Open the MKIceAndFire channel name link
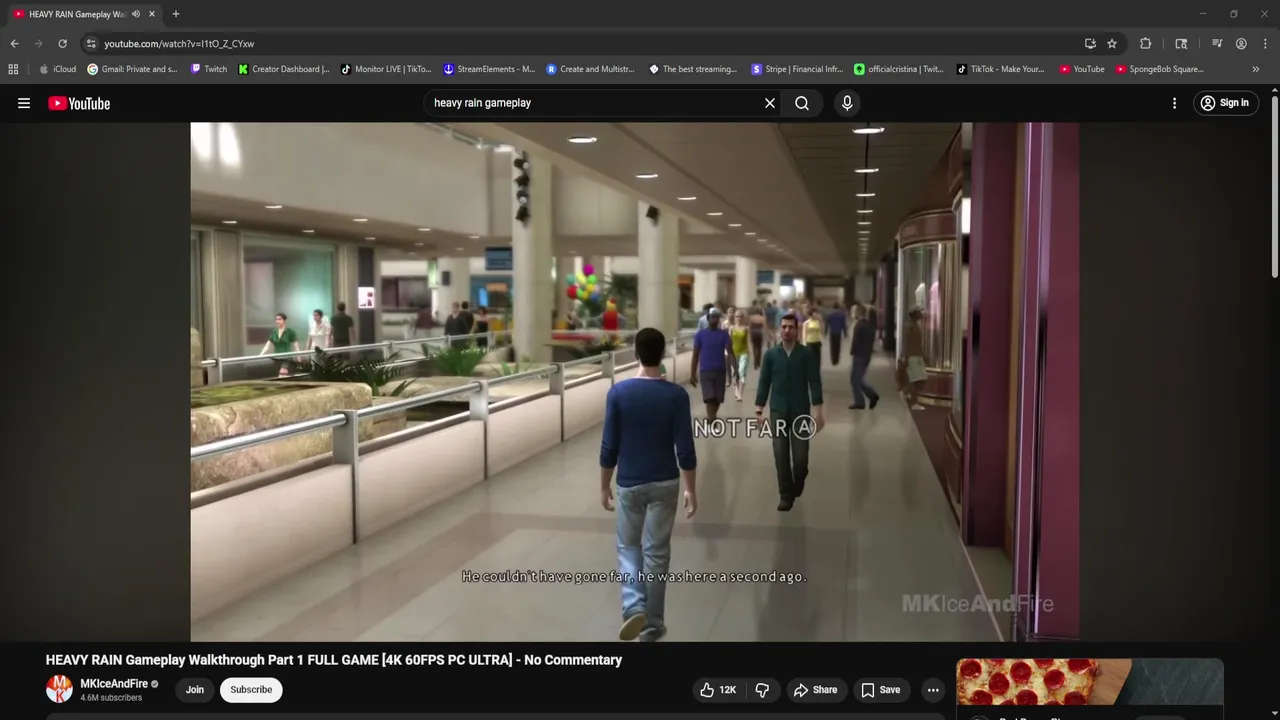The width and height of the screenshot is (1280, 720). click(114, 684)
